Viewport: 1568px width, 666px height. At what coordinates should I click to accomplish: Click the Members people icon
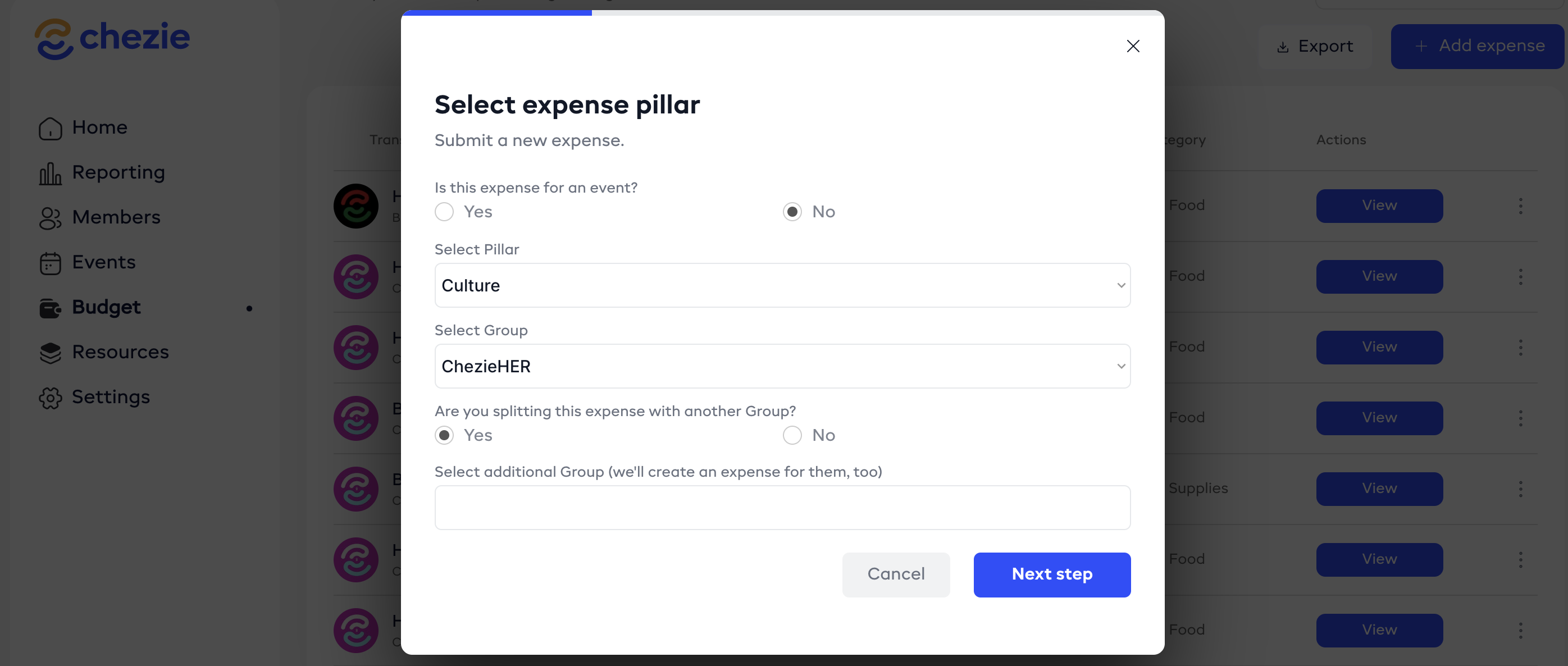tap(51, 218)
